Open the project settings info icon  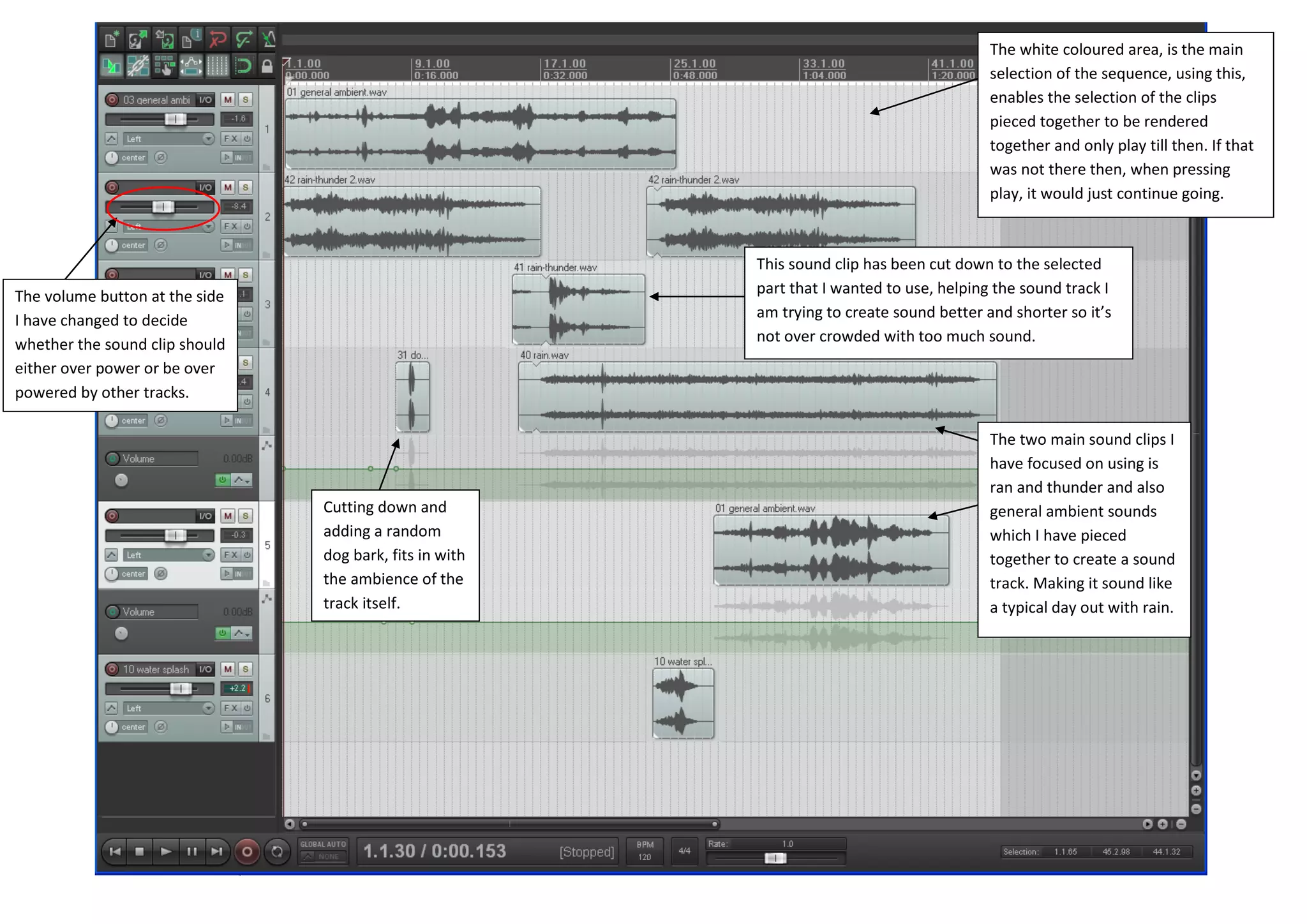coord(191,40)
